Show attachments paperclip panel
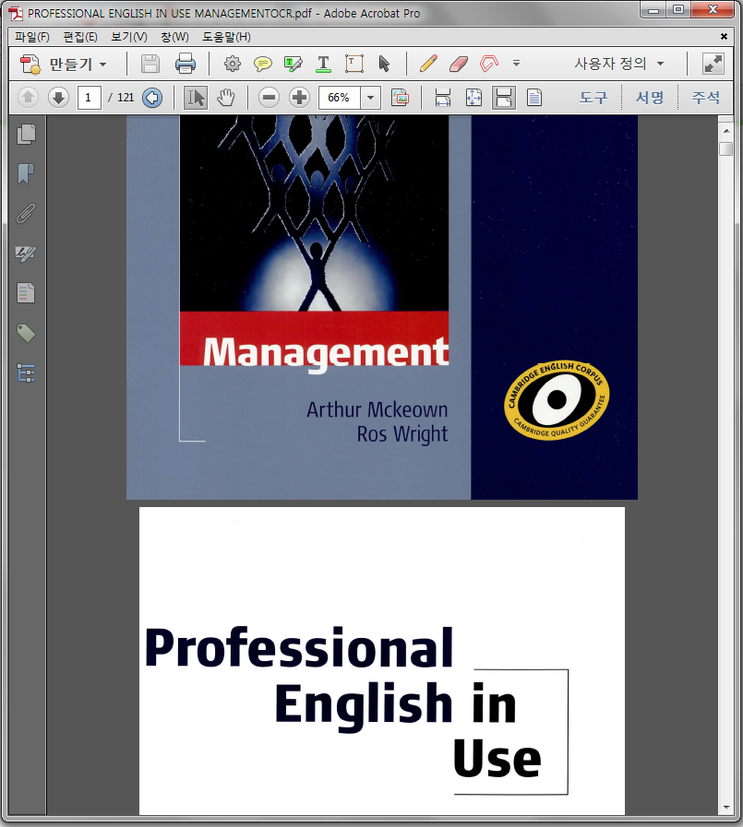Viewport: 743px width, 827px height. pyautogui.click(x=26, y=214)
